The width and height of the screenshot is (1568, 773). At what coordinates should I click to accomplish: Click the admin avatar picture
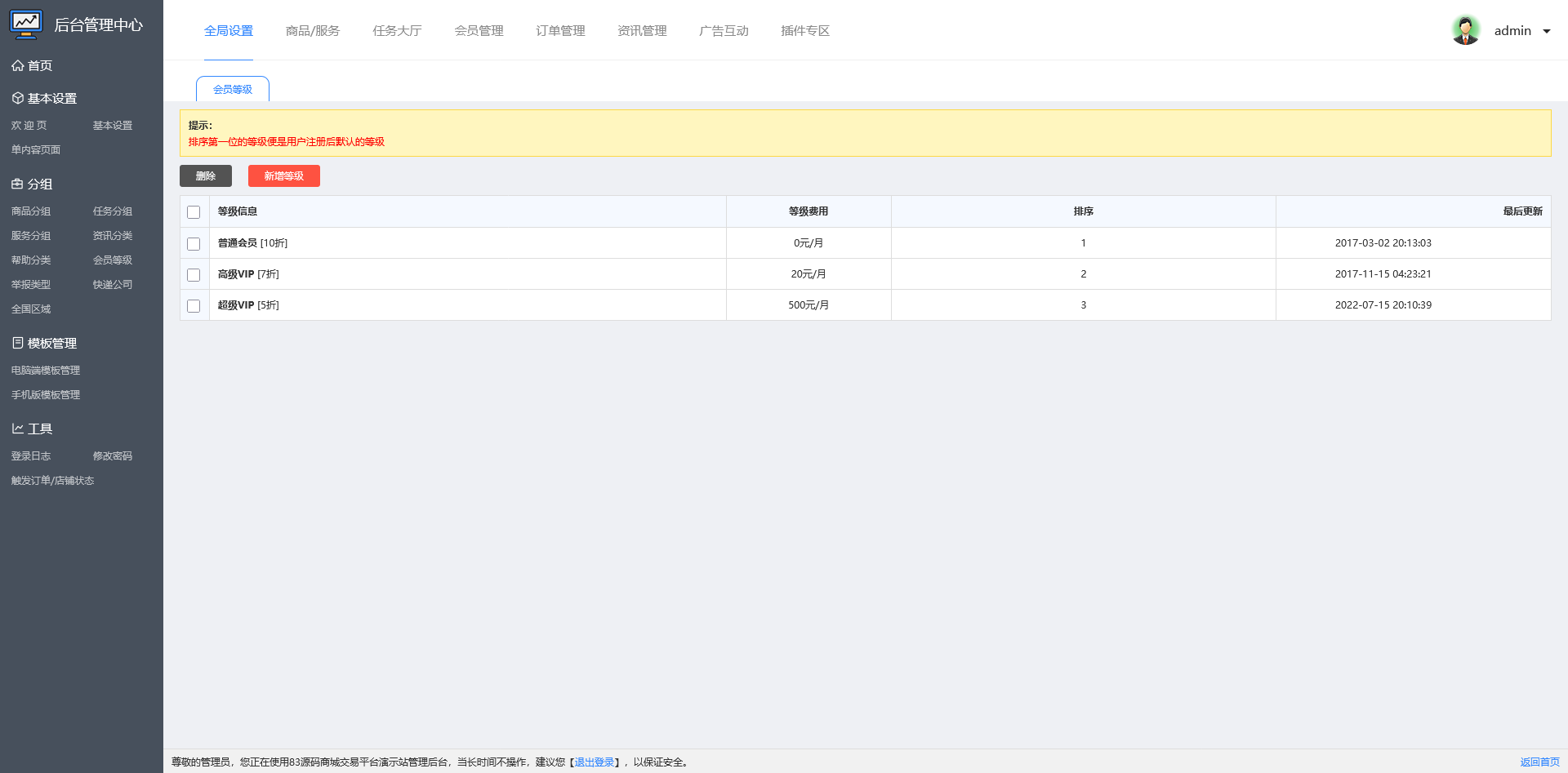1466,30
